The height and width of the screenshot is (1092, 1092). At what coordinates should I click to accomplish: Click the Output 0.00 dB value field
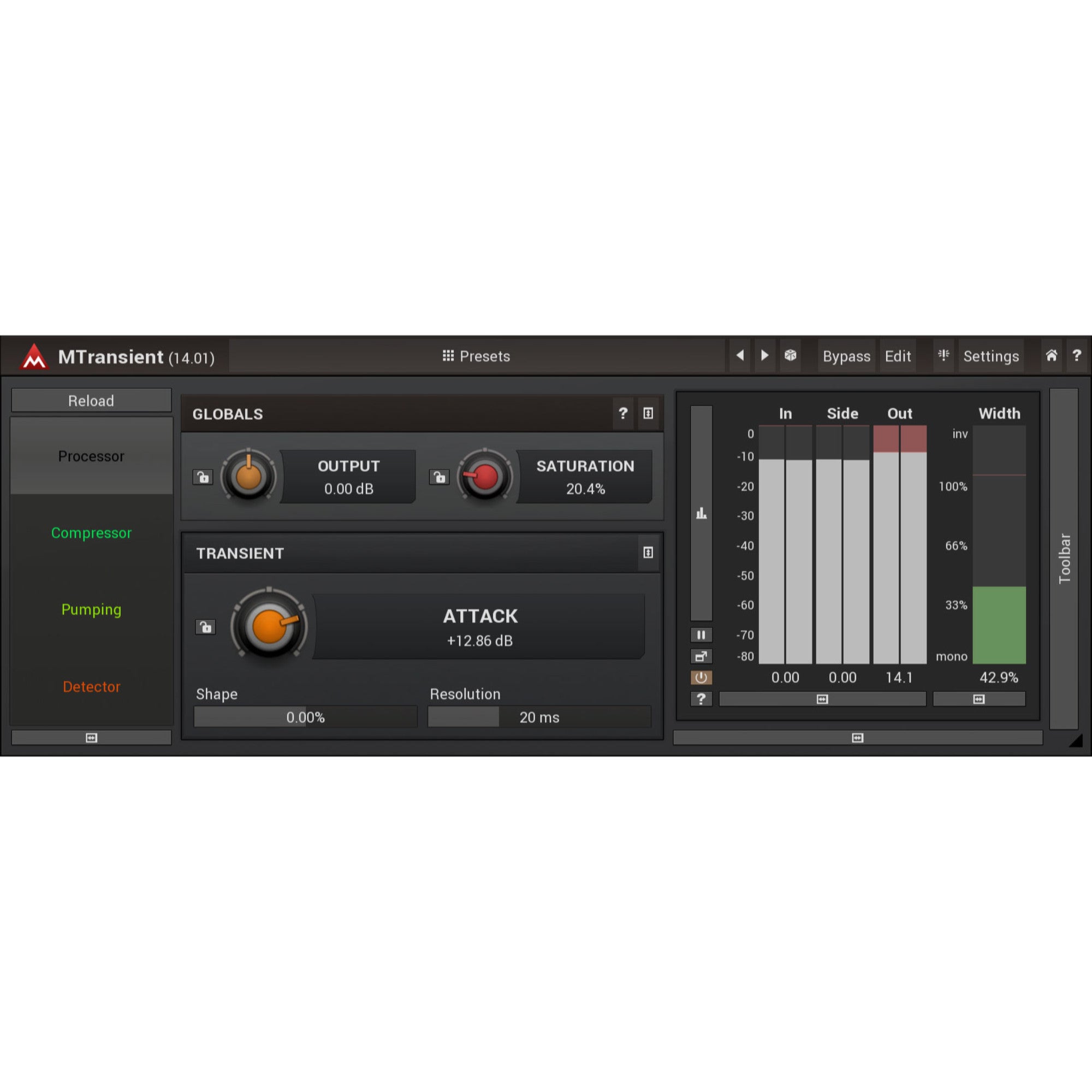[x=349, y=477]
